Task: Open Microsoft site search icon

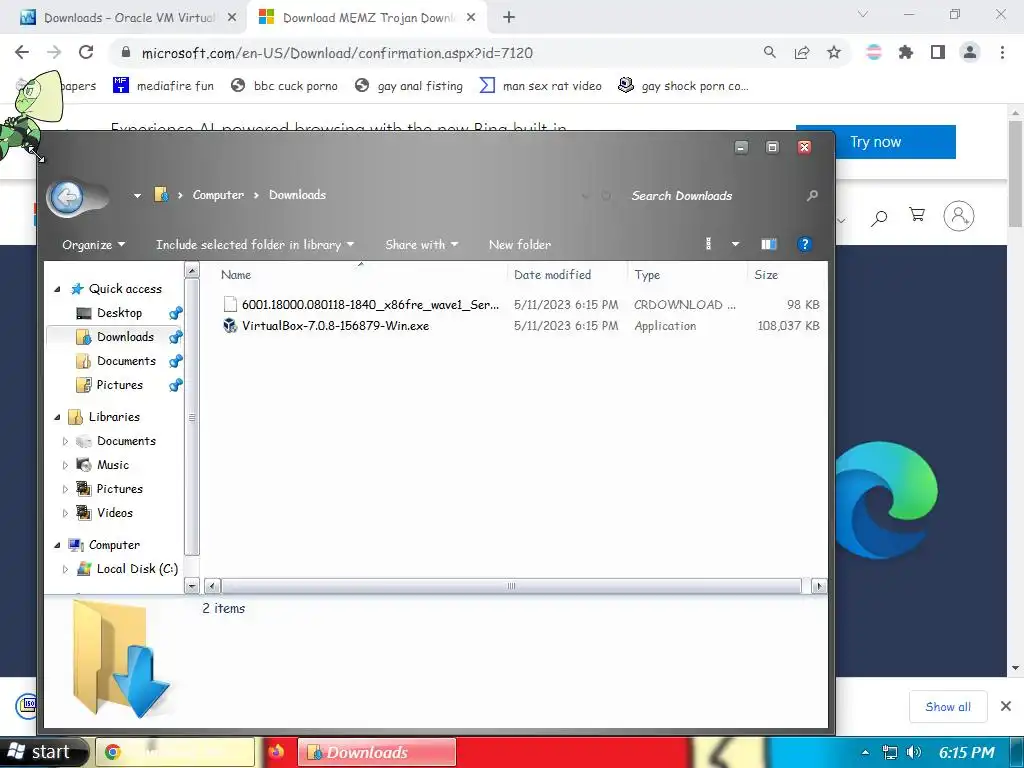Action: pos(879,217)
